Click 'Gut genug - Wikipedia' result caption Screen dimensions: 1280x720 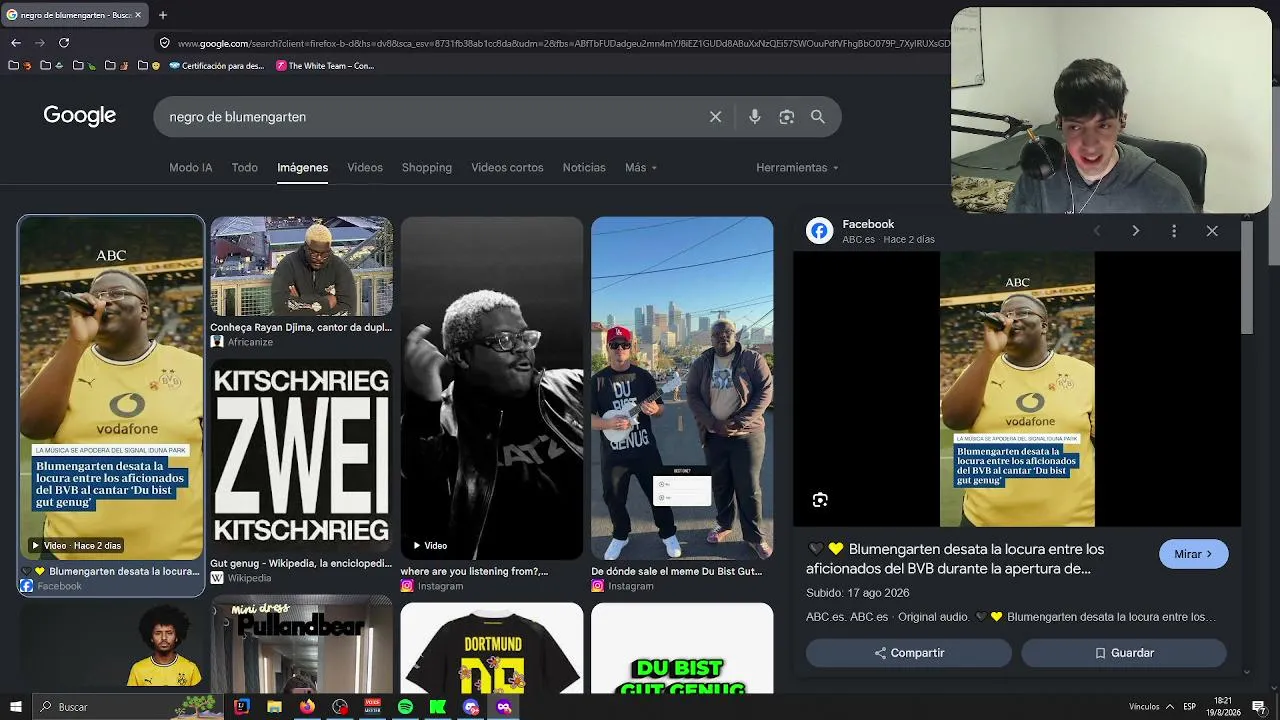coord(301,563)
